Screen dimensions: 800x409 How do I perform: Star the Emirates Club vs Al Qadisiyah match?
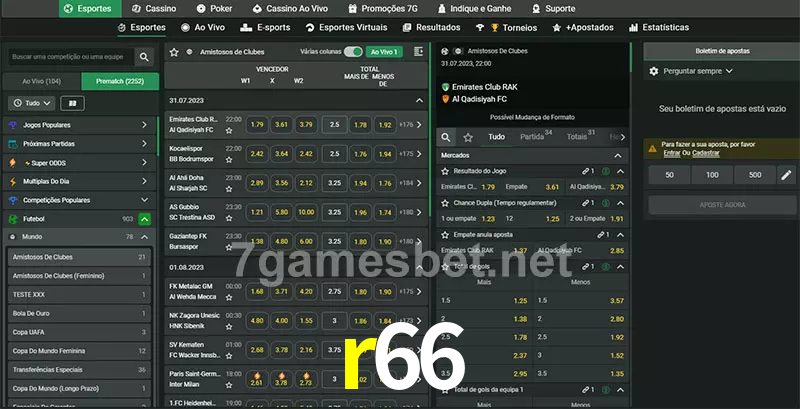pos(229,130)
